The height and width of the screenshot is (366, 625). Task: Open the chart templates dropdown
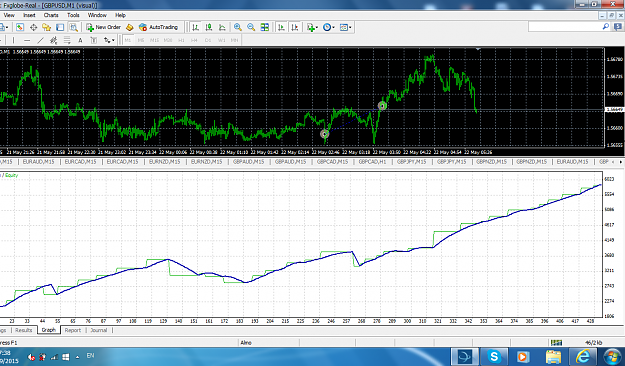(345, 27)
